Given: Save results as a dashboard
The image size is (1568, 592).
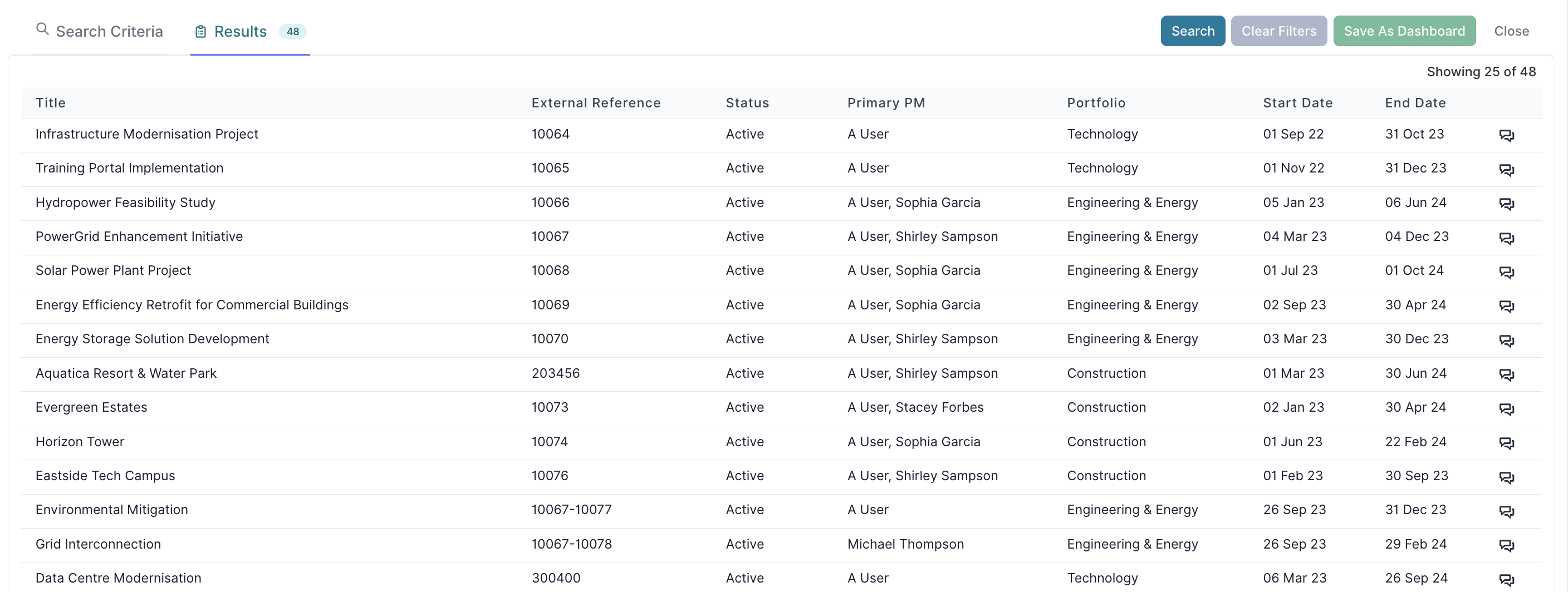Looking at the screenshot, I should pyautogui.click(x=1404, y=31).
